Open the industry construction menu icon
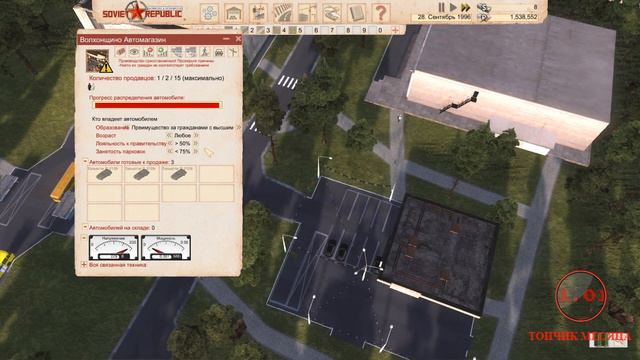Screen dimensions: 640x360 click(258, 13)
